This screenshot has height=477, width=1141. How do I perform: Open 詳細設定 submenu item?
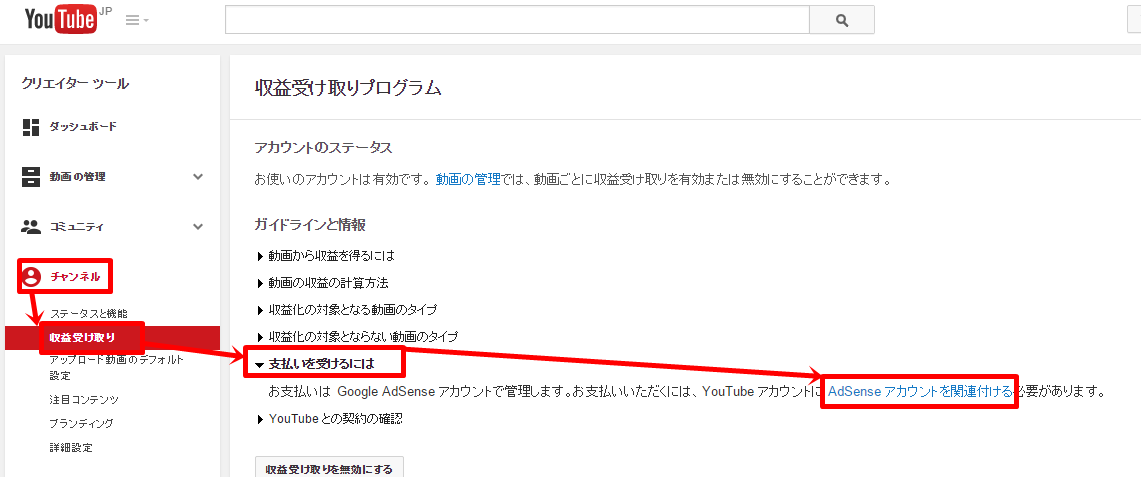click(71, 447)
